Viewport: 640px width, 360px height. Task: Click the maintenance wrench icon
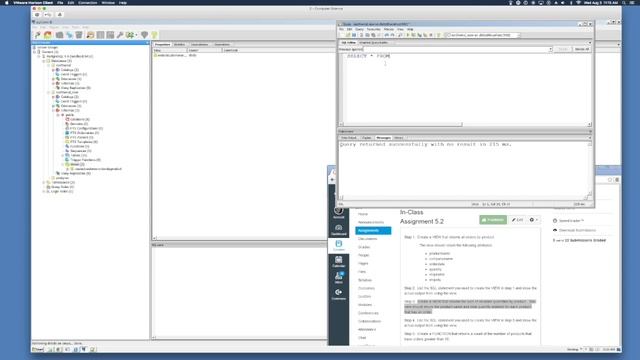pos(120,36)
